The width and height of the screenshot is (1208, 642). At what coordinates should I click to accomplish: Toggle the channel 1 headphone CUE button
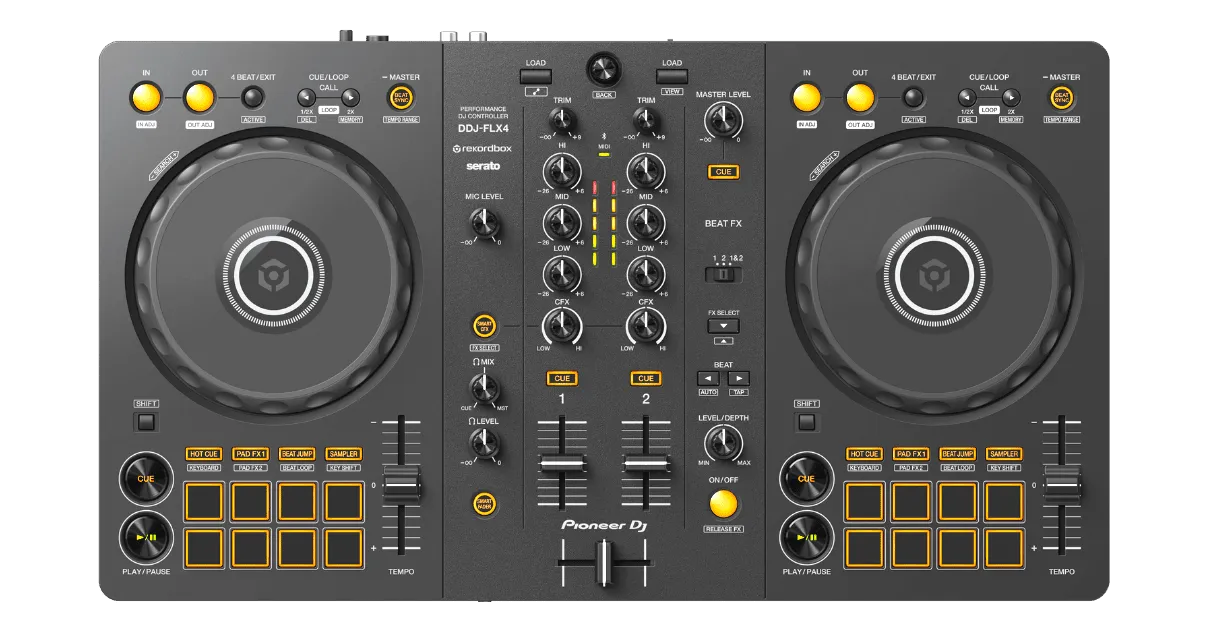(562, 378)
